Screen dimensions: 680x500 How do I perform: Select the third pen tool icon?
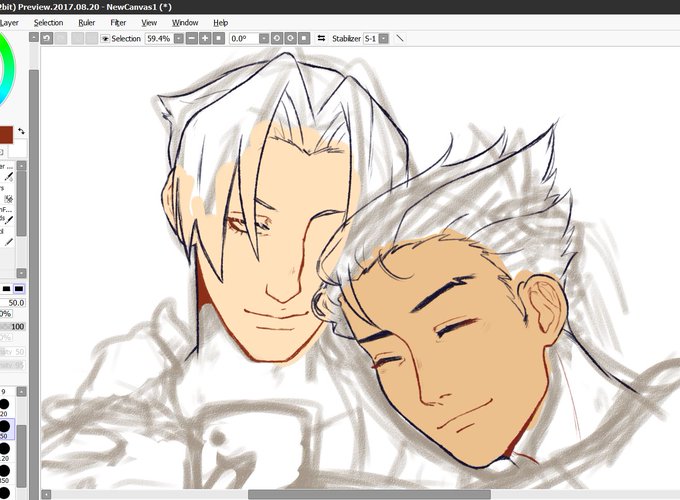point(8,220)
